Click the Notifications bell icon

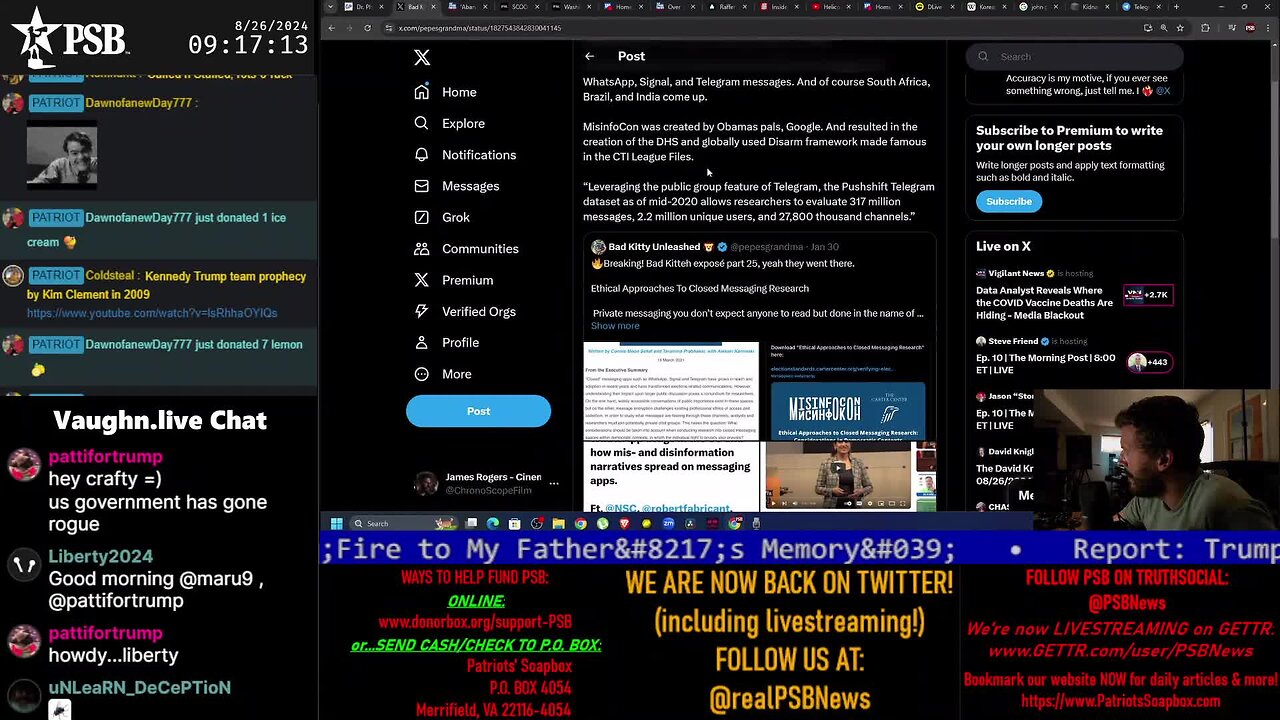[422, 155]
